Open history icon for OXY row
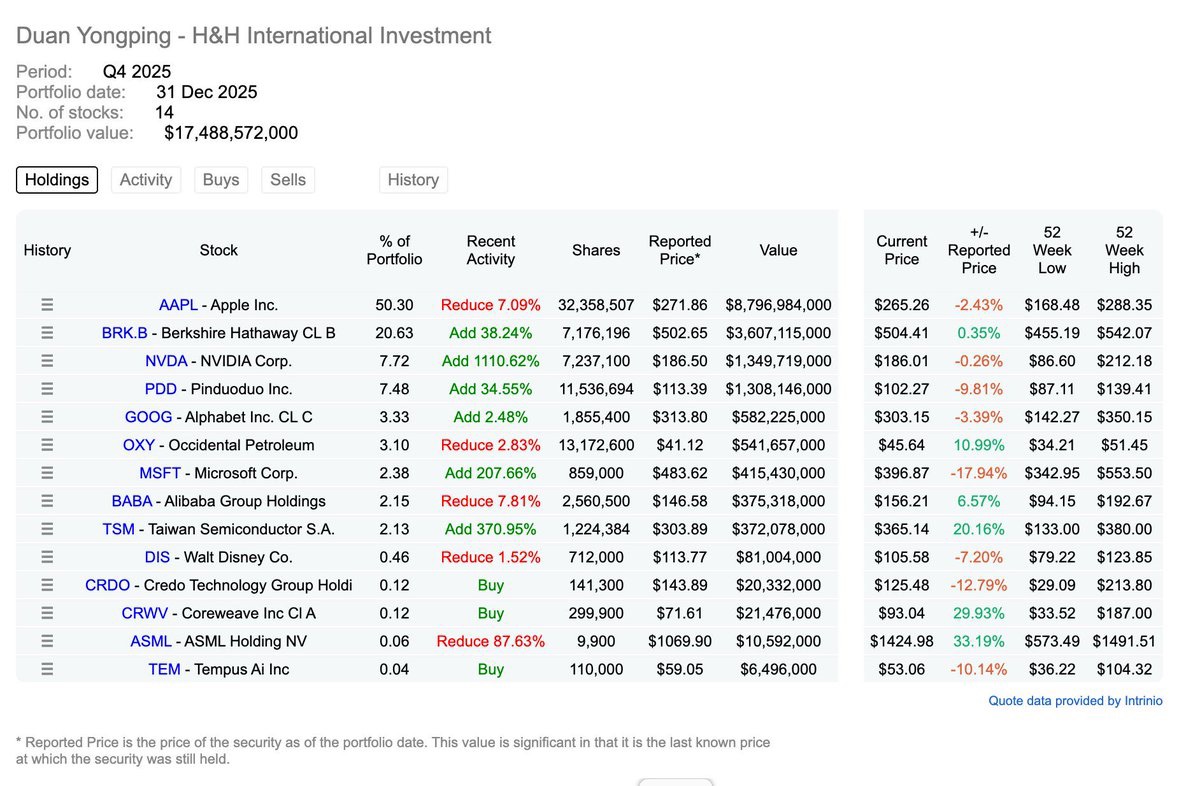The image size is (1200, 786). coord(47,445)
